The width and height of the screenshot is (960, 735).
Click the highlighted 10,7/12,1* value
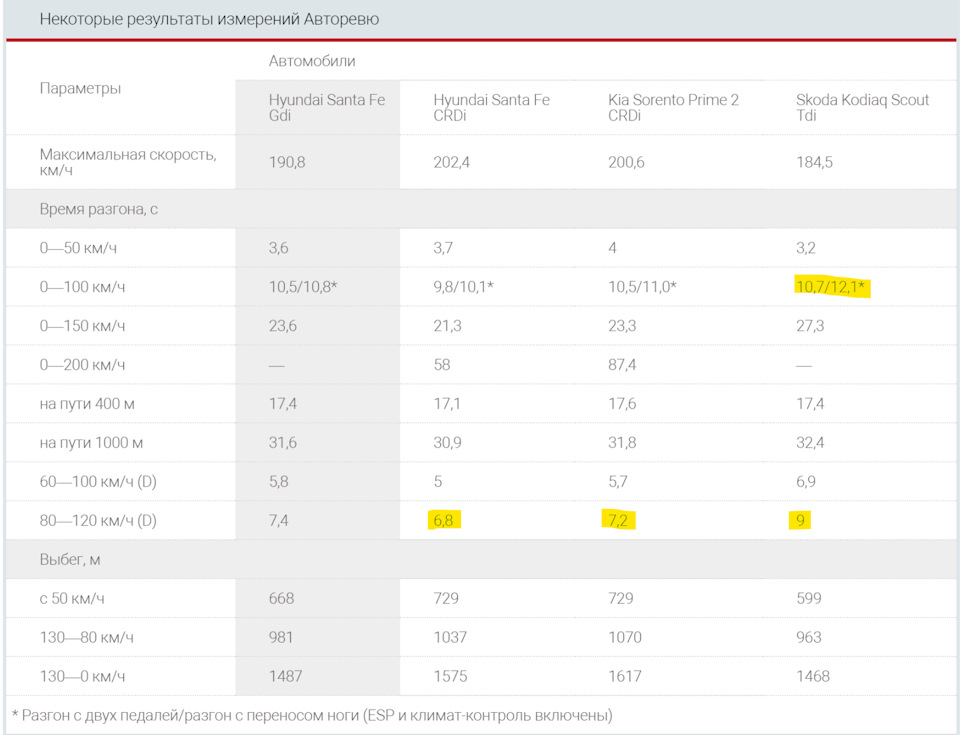coord(831,286)
